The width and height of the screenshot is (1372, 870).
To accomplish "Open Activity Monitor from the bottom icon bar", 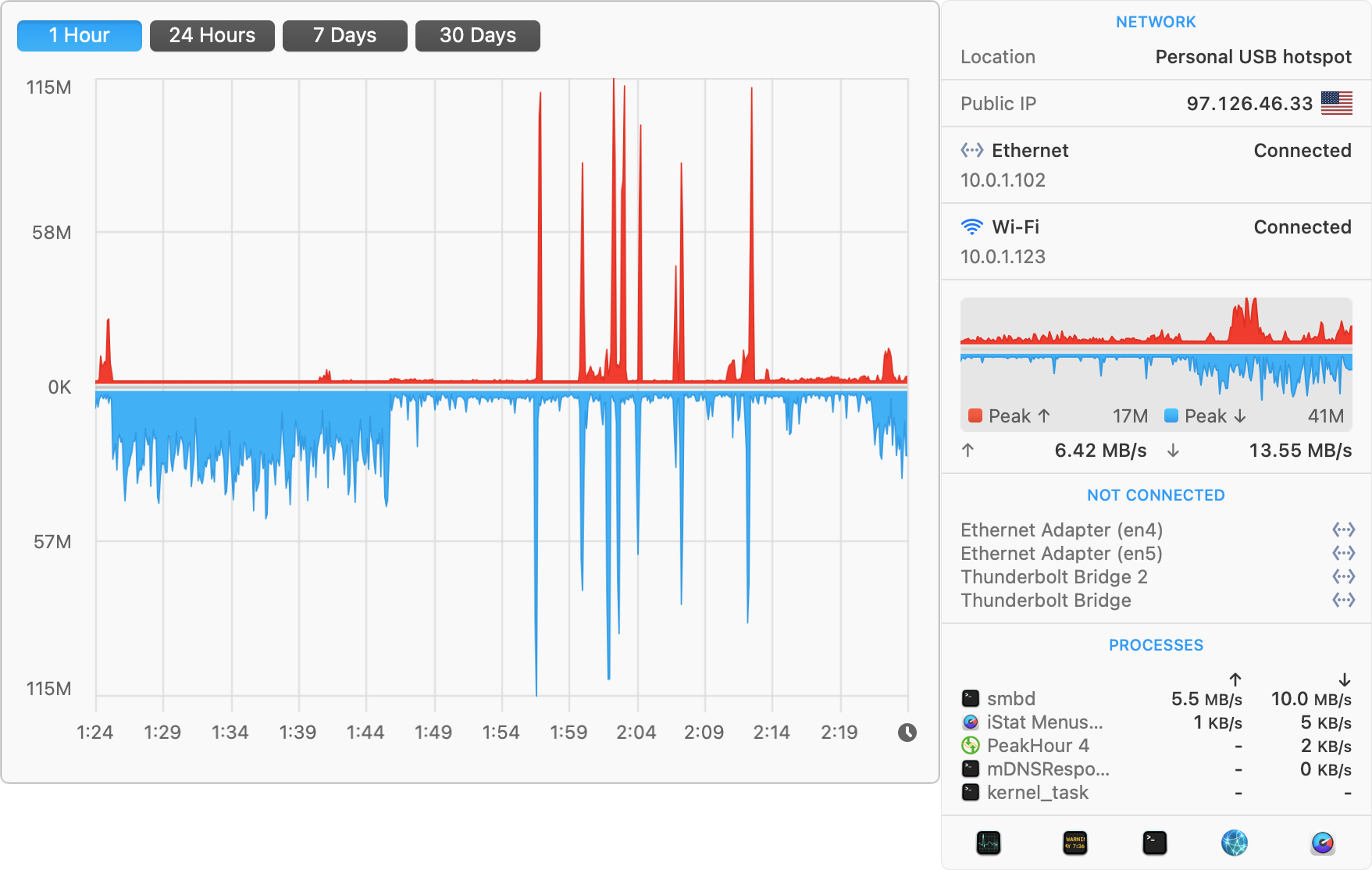I will pyautogui.click(x=988, y=843).
